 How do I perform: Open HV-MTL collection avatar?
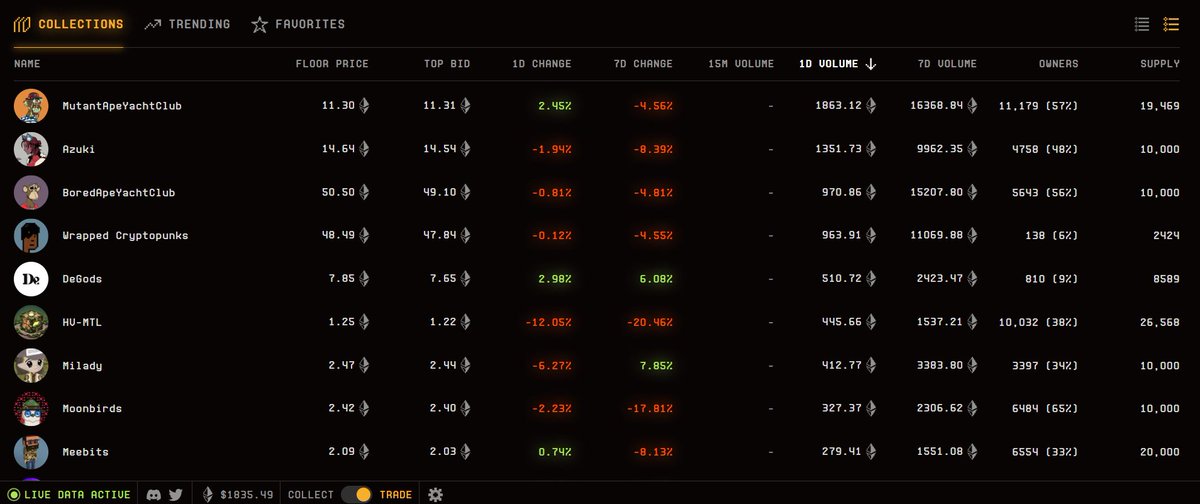[x=31, y=322]
